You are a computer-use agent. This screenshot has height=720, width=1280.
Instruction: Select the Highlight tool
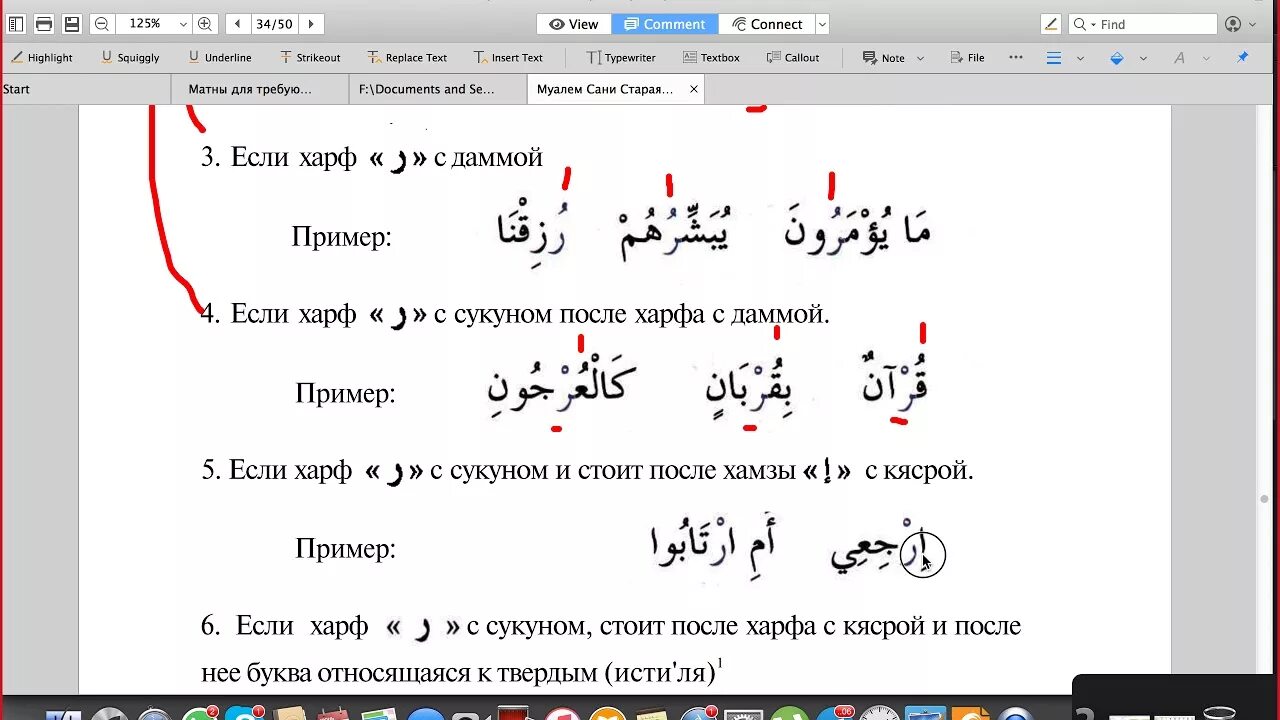pyautogui.click(x=42, y=58)
